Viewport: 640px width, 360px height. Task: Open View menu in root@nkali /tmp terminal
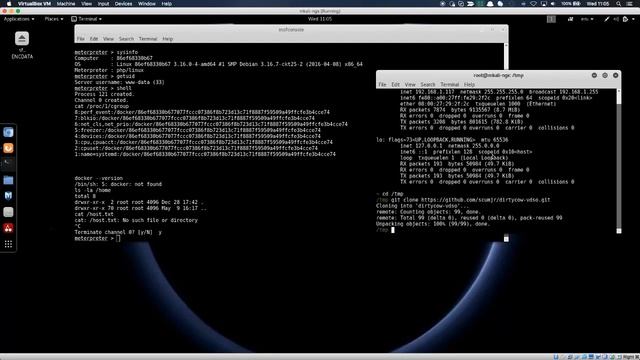click(410, 84)
